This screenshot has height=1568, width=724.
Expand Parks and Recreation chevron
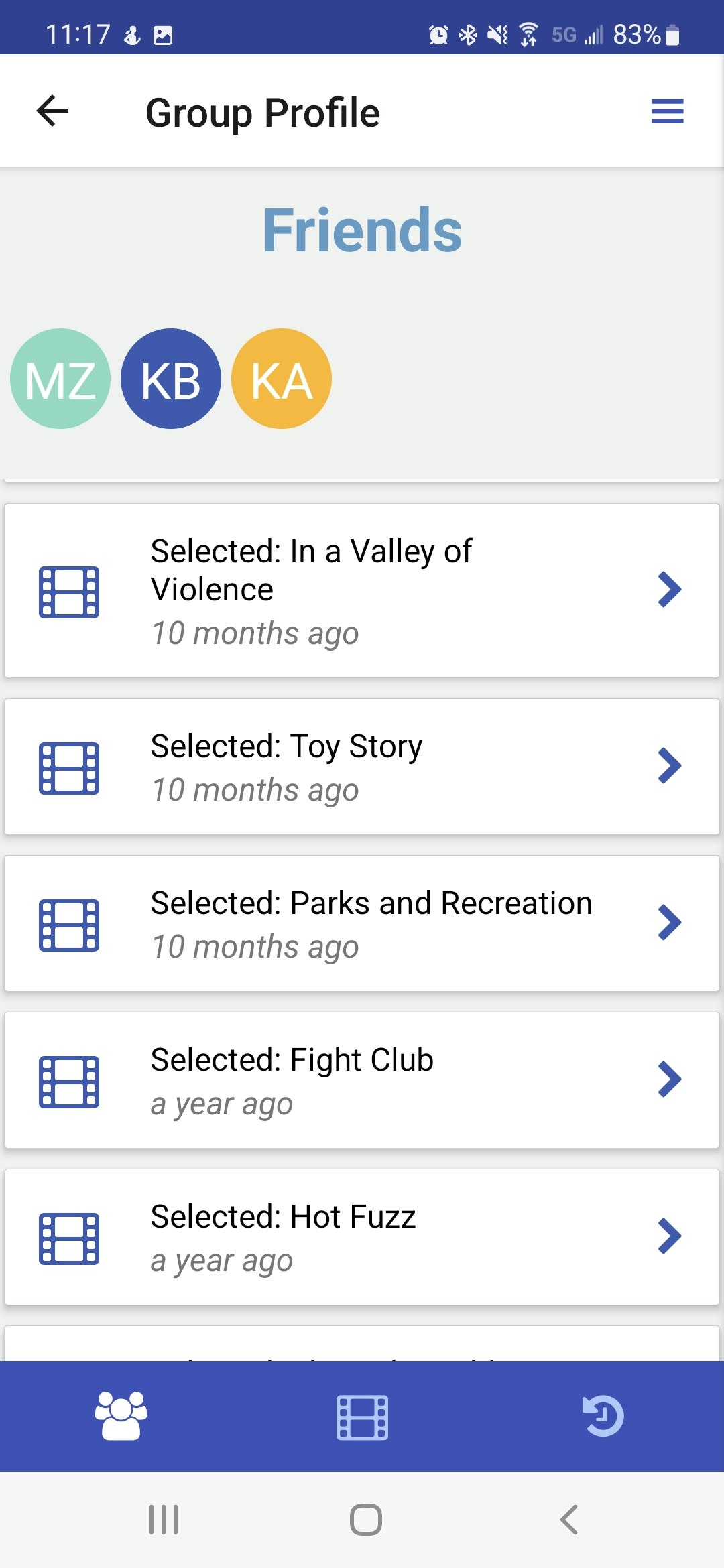click(x=669, y=923)
